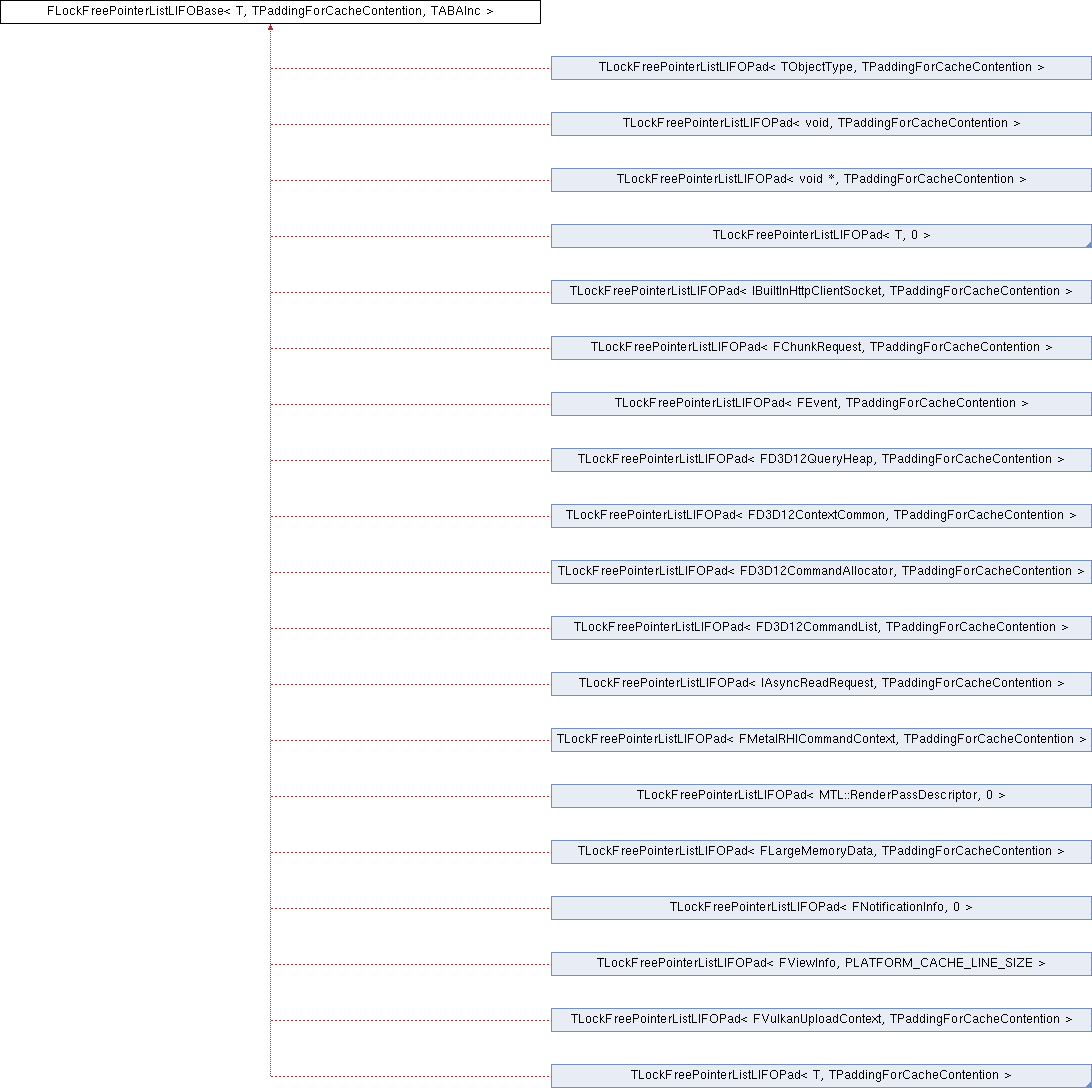Go to the FLargeMemoryData LIFOPad node
This screenshot has height=1088, width=1092.
click(821, 851)
